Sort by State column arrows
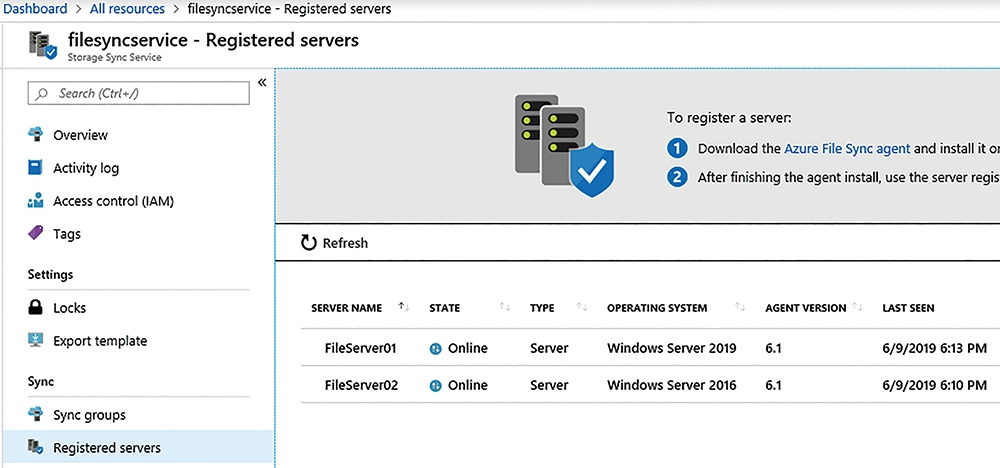This screenshot has height=468, width=1000. pyautogui.click(x=505, y=307)
